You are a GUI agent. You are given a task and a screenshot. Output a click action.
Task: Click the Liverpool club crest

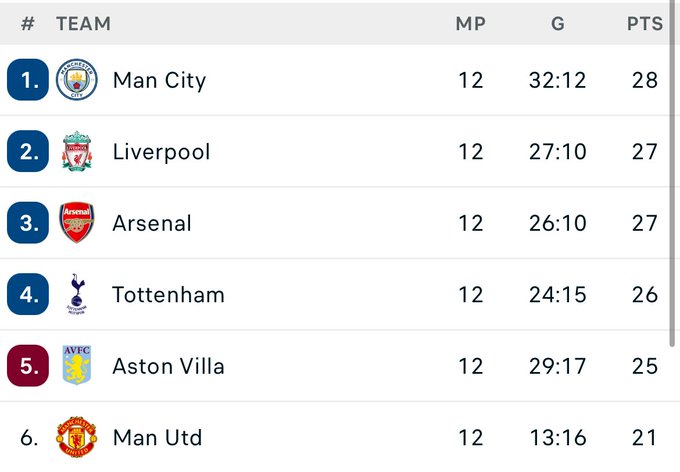[x=77, y=151]
